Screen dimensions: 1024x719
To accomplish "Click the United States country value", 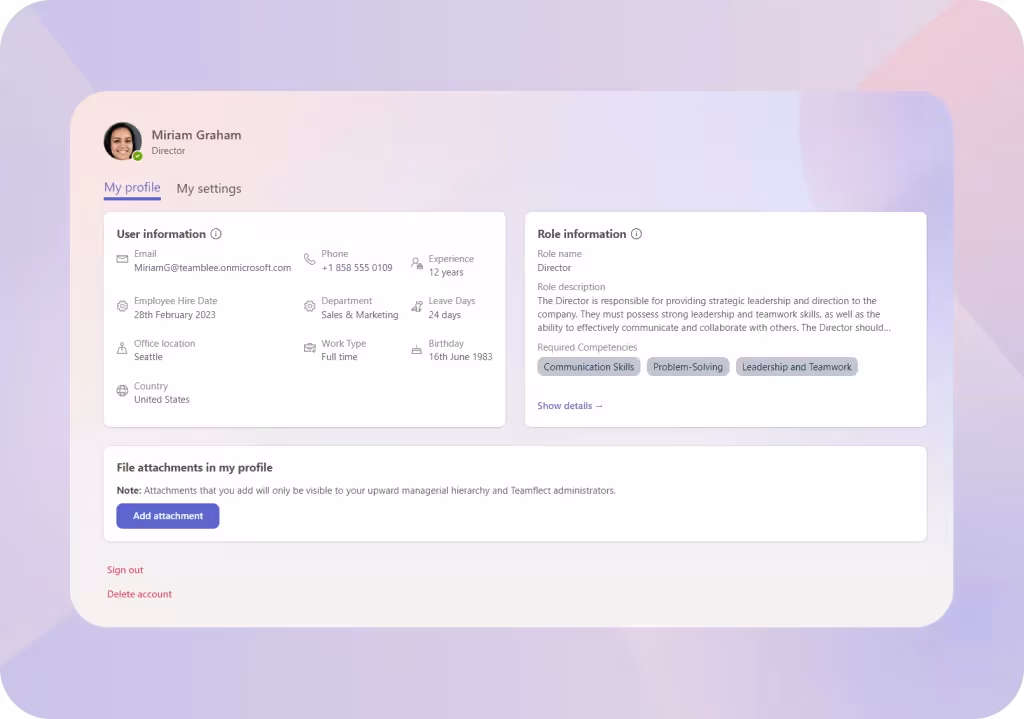I will pyautogui.click(x=162, y=400).
